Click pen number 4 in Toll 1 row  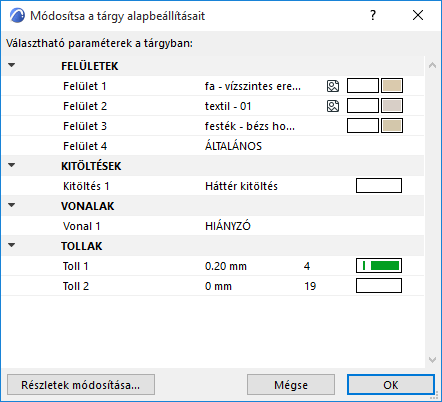click(x=307, y=266)
